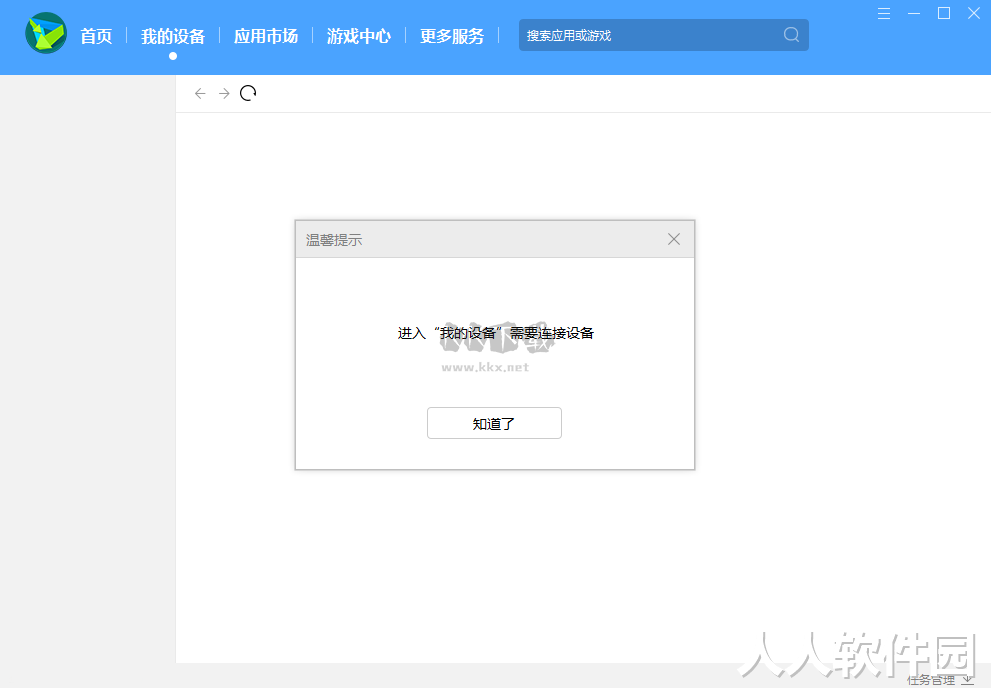The width and height of the screenshot is (991, 688).
Task: Open the 应用市场 tab
Action: pyautogui.click(x=265, y=36)
